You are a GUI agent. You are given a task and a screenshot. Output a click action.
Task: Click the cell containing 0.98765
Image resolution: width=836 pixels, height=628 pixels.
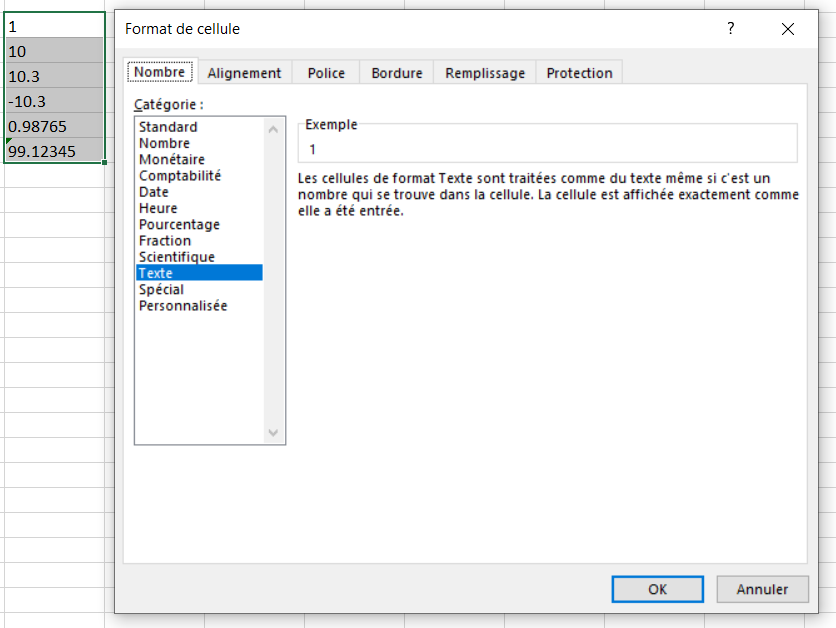[54, 126]
